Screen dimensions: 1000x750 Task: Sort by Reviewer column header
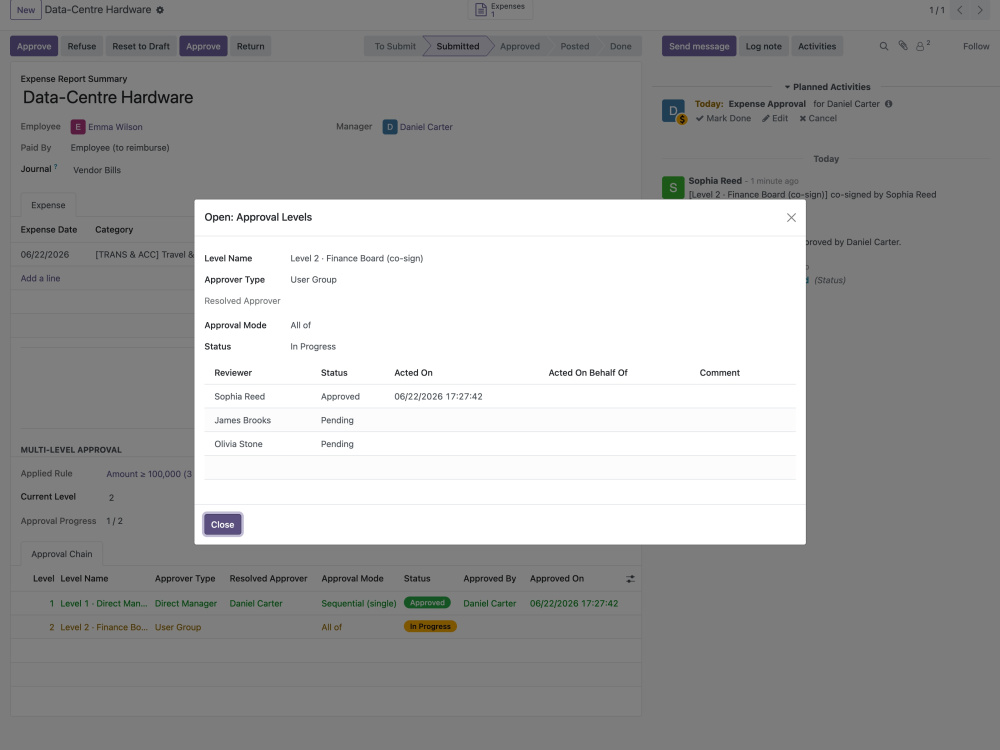[x=233, y=372]
